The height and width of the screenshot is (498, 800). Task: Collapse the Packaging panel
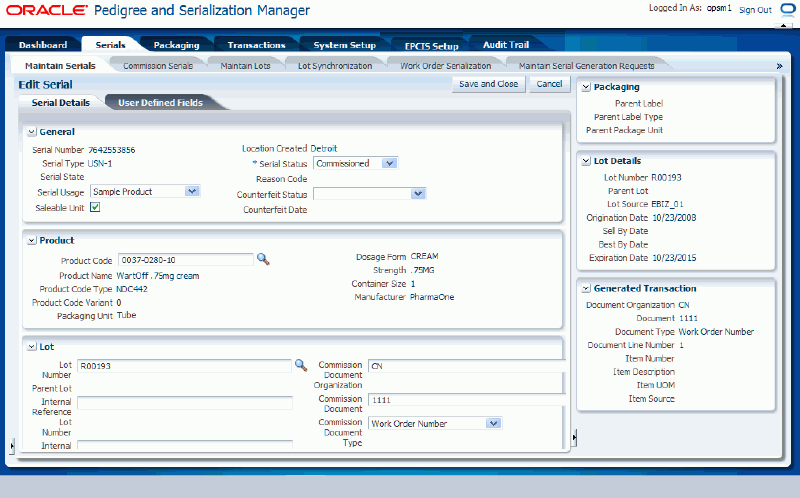586,87
